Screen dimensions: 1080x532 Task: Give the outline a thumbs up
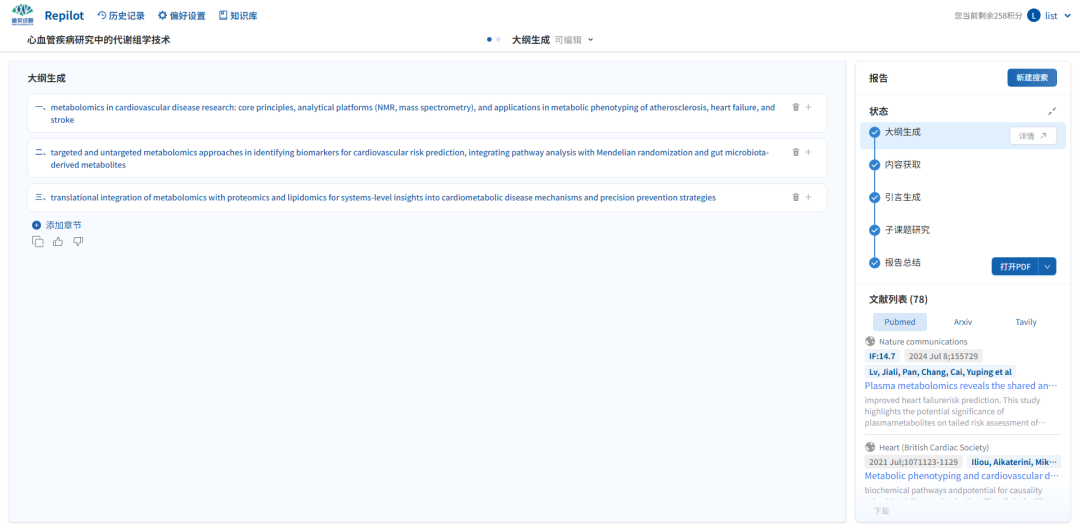tap(58, 241)
